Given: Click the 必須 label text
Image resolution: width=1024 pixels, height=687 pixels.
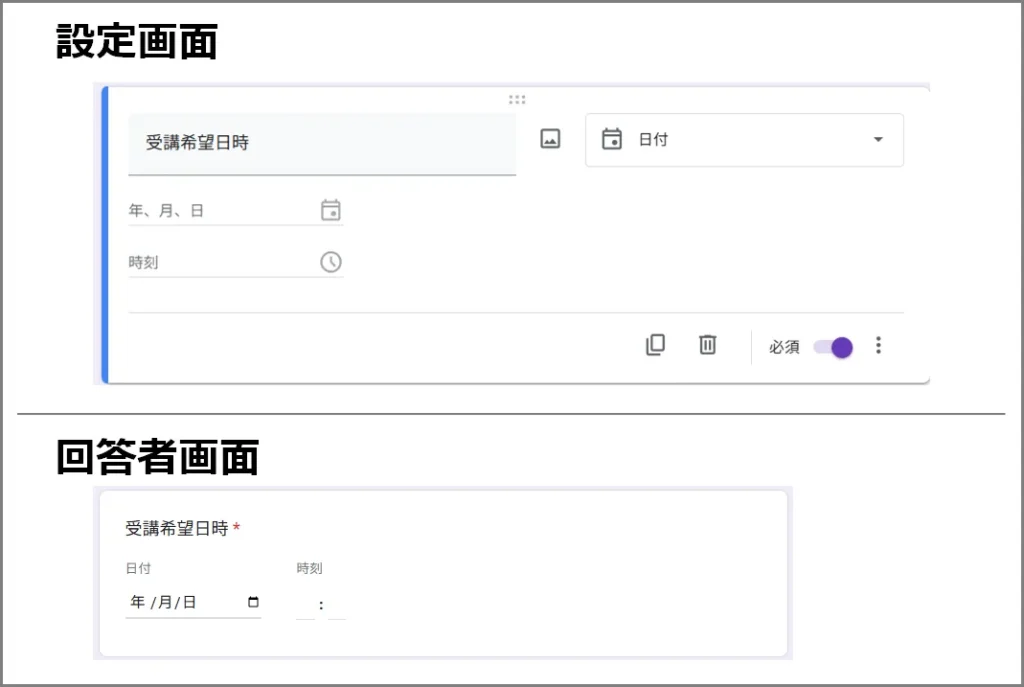Looking at the screenshot, I should click(783, 347).
